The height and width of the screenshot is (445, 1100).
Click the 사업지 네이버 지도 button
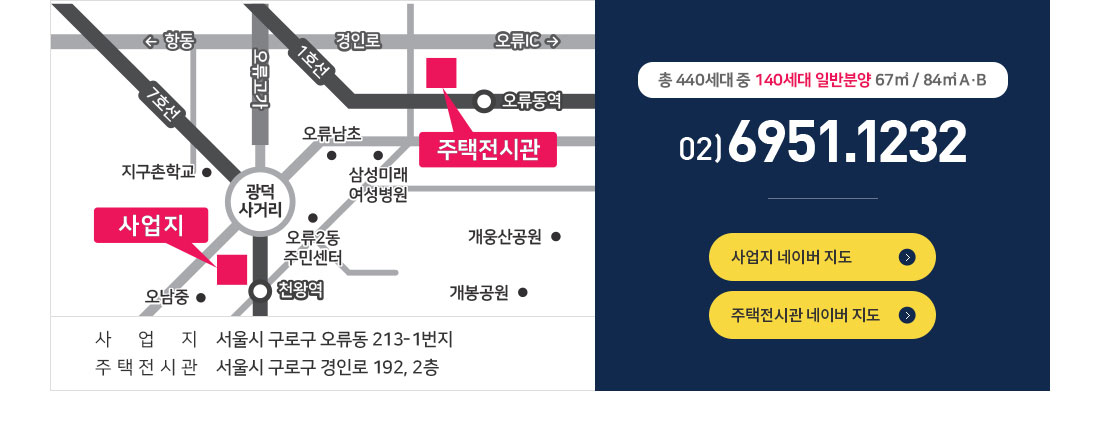821,257
